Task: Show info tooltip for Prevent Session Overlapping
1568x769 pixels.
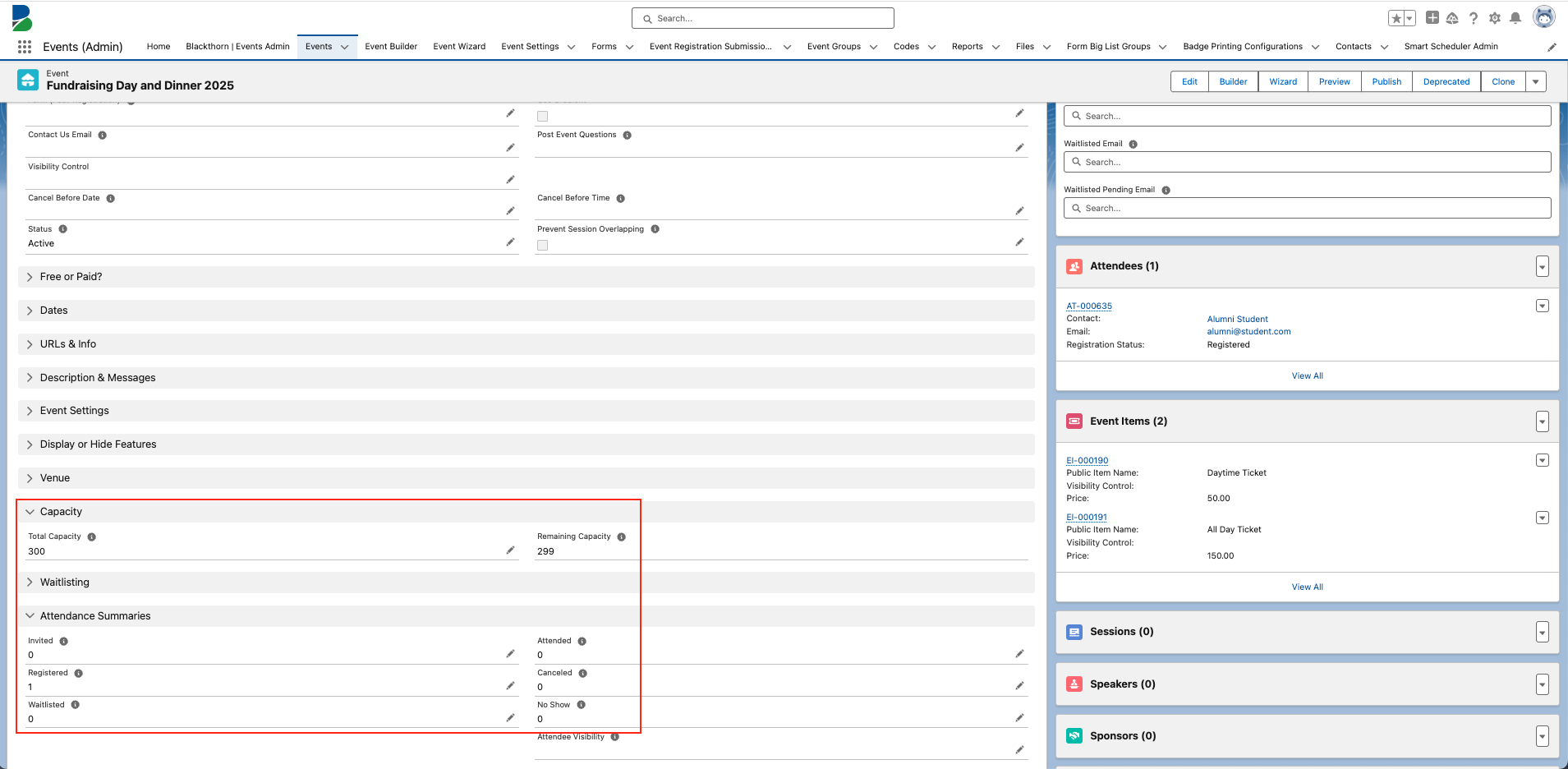Action: point(655,229)
